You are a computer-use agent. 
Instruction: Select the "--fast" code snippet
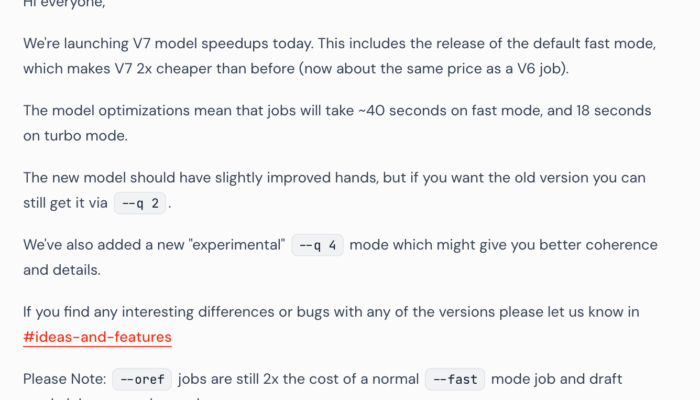(455, 379)
